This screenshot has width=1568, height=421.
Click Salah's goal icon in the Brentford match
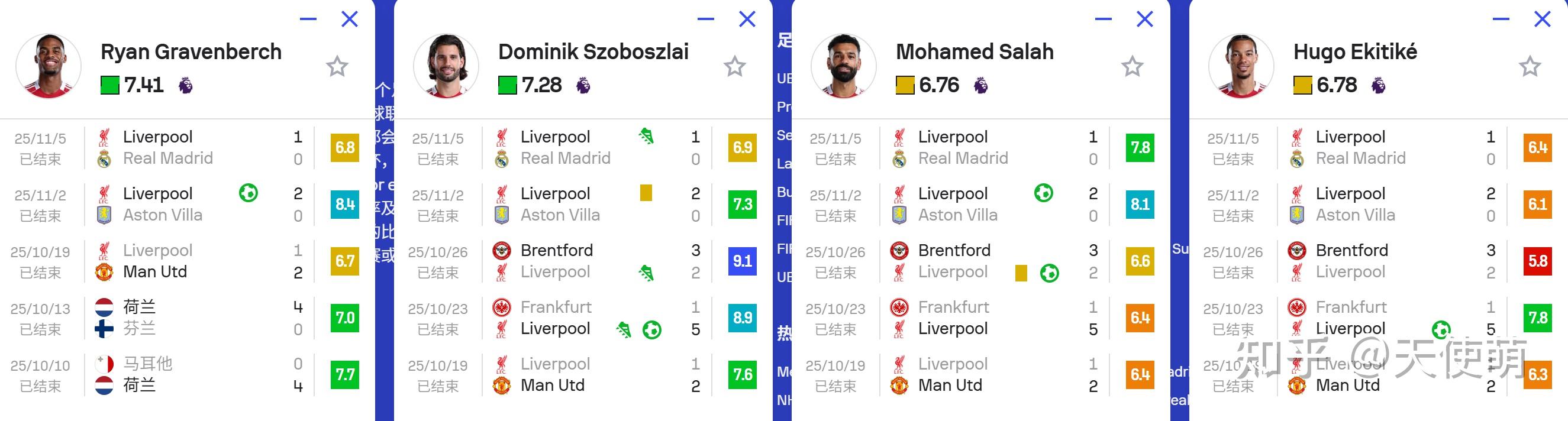click(x=1048, y=273)
